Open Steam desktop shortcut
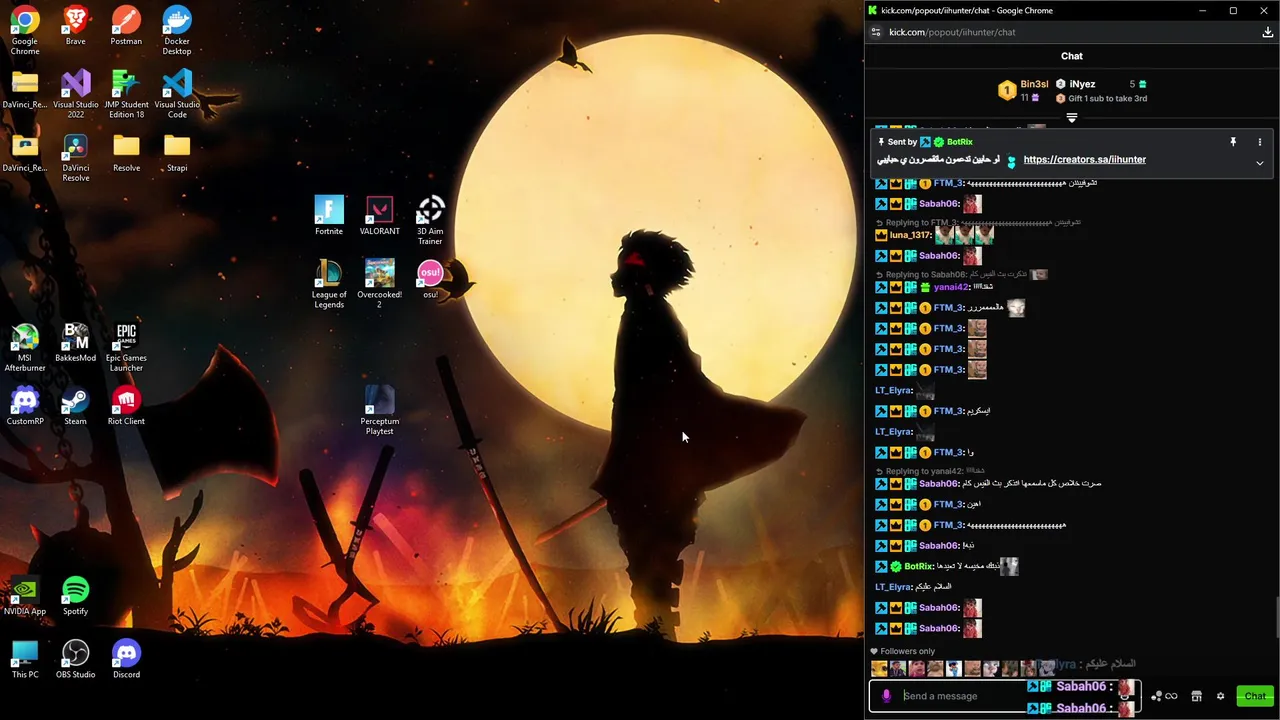The image size is (1280, 720). 75,406
